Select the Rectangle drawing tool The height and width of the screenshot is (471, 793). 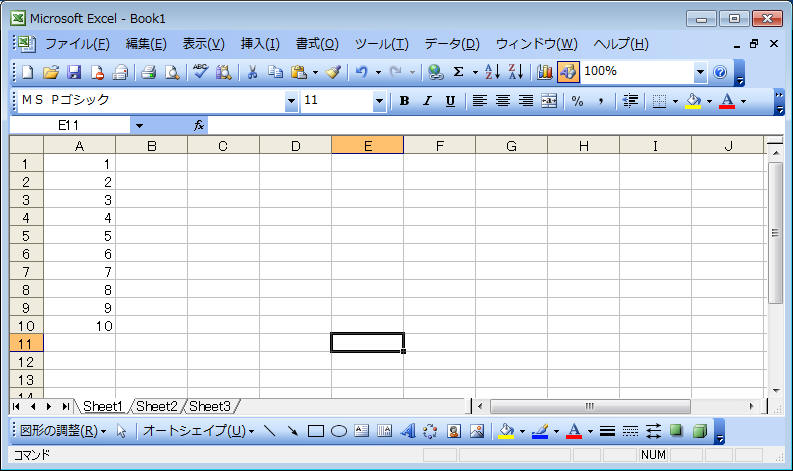316,431
